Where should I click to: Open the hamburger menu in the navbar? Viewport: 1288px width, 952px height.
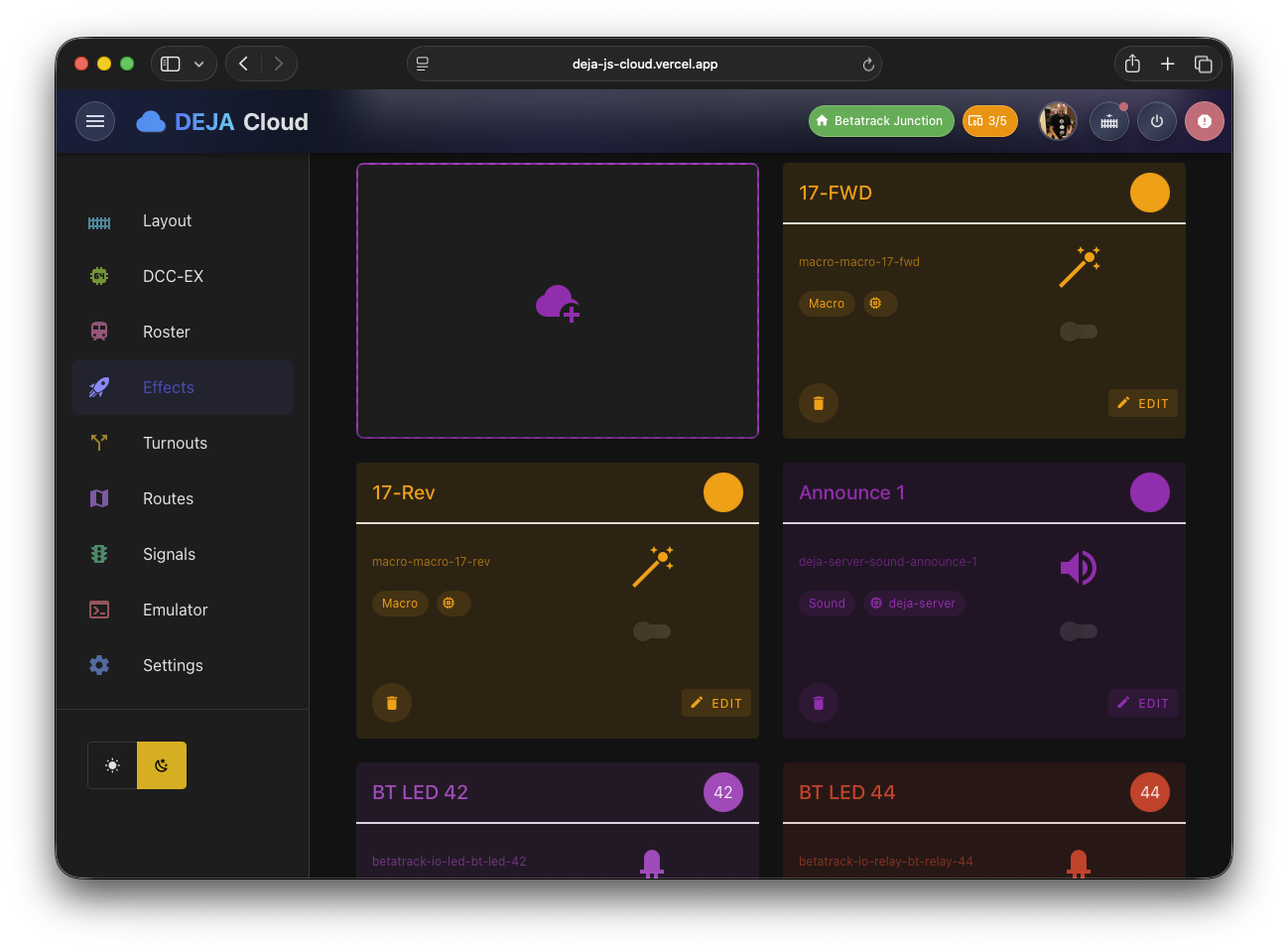pos(95,120)
